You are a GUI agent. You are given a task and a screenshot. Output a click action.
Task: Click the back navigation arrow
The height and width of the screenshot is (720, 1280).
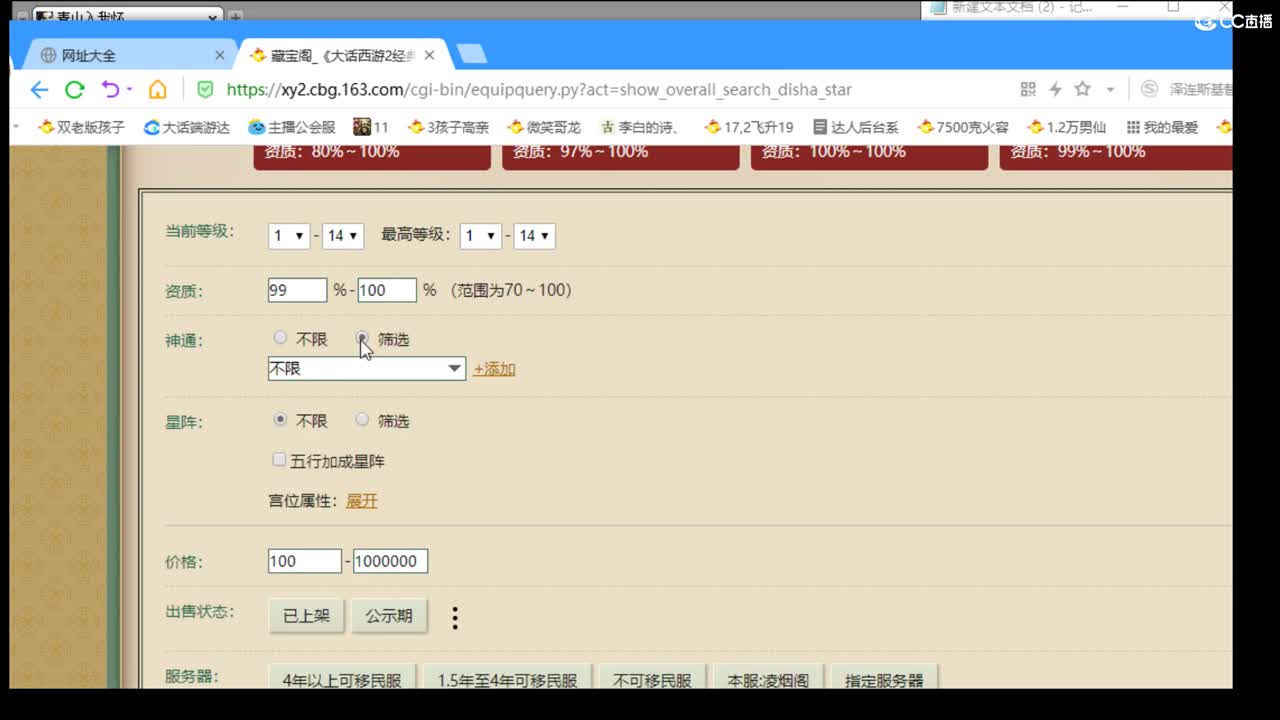coord(38,89)
